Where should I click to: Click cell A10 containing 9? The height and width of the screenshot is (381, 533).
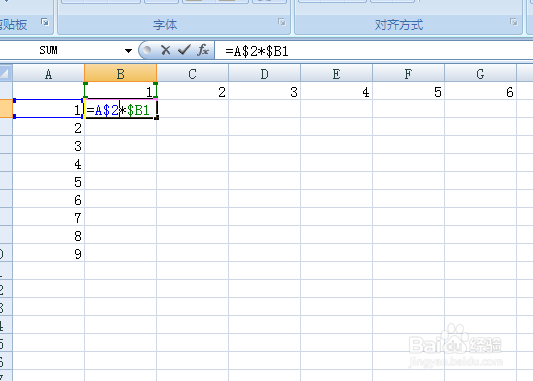click(x=49, y=253)
